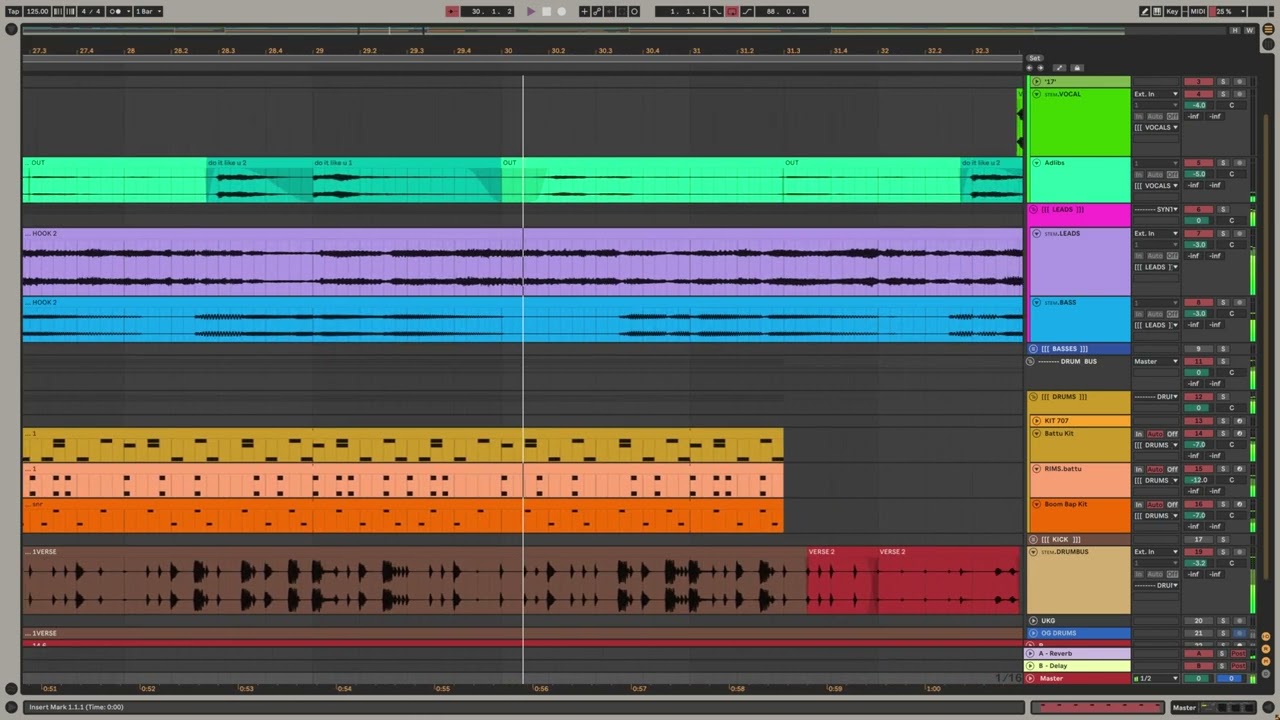Toggle Mixer visibility with M button

coord(1266,662)
